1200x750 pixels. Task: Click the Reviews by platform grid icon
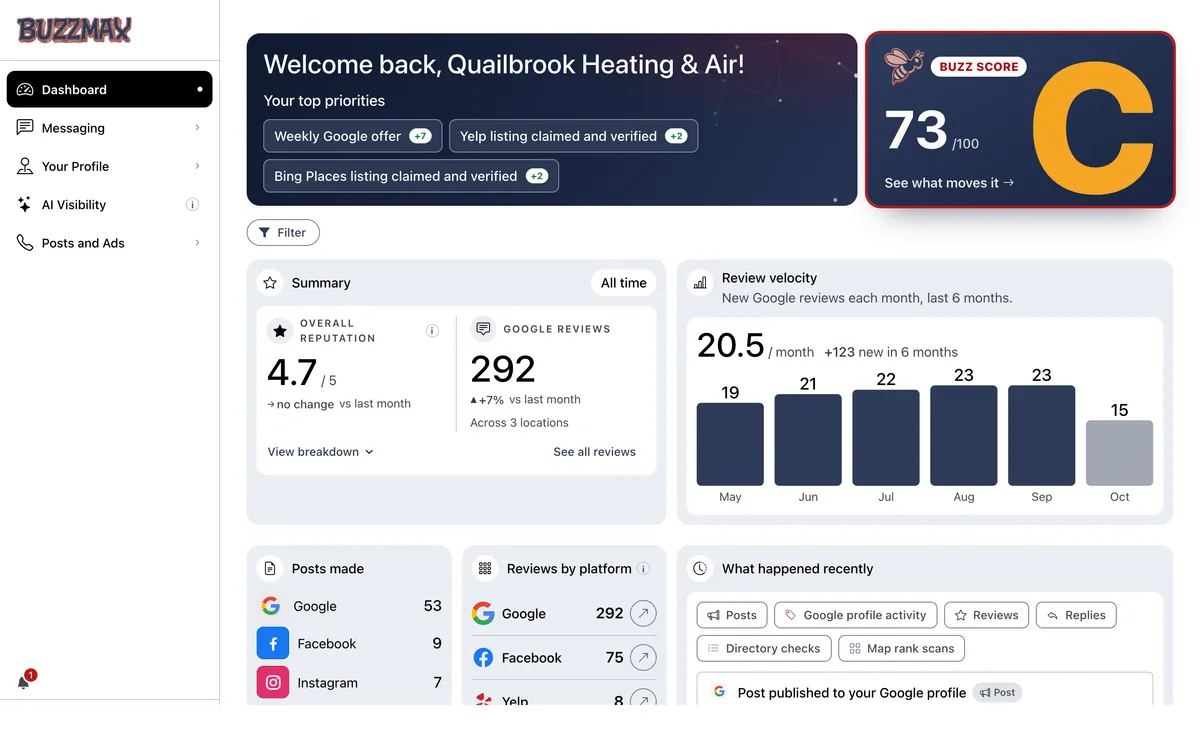485,569
